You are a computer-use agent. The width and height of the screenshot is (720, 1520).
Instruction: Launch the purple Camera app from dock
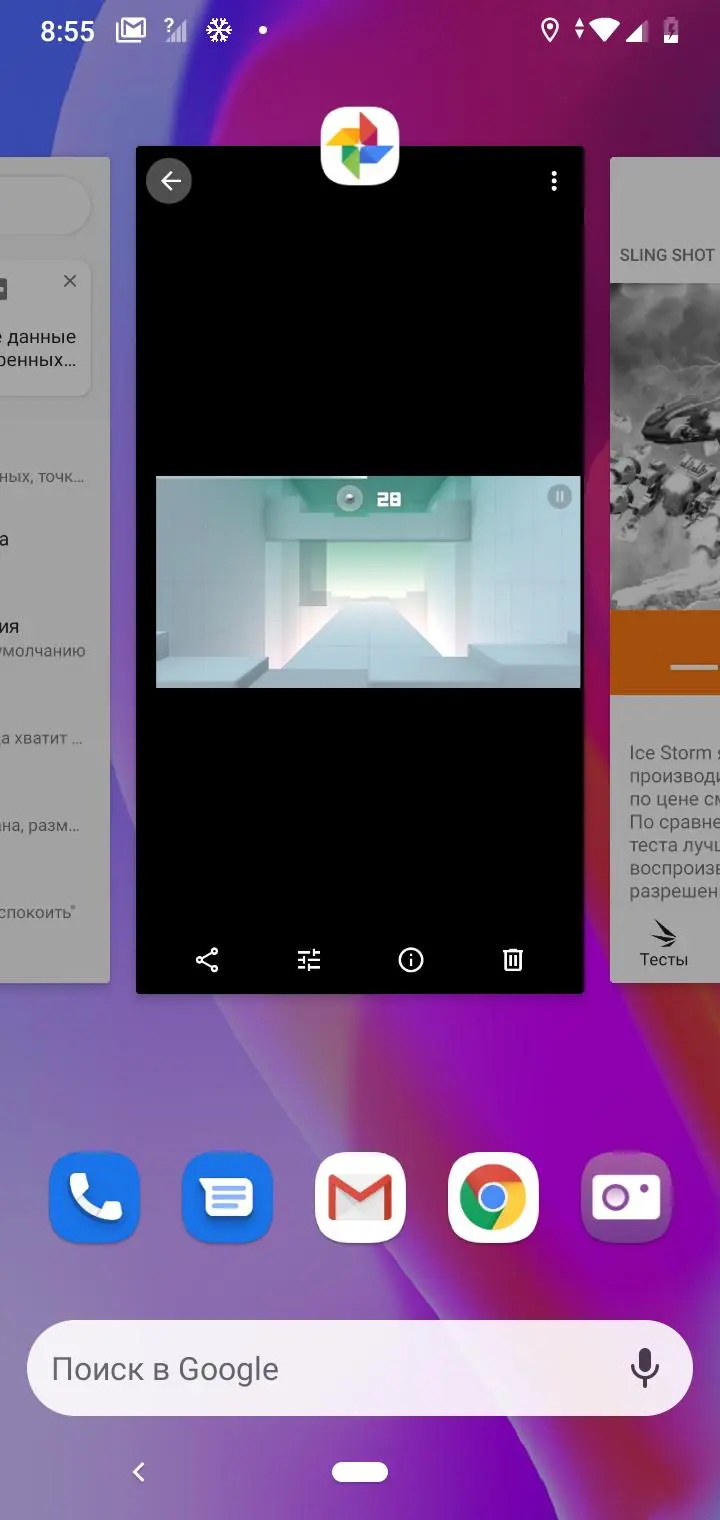point(626,1198)
